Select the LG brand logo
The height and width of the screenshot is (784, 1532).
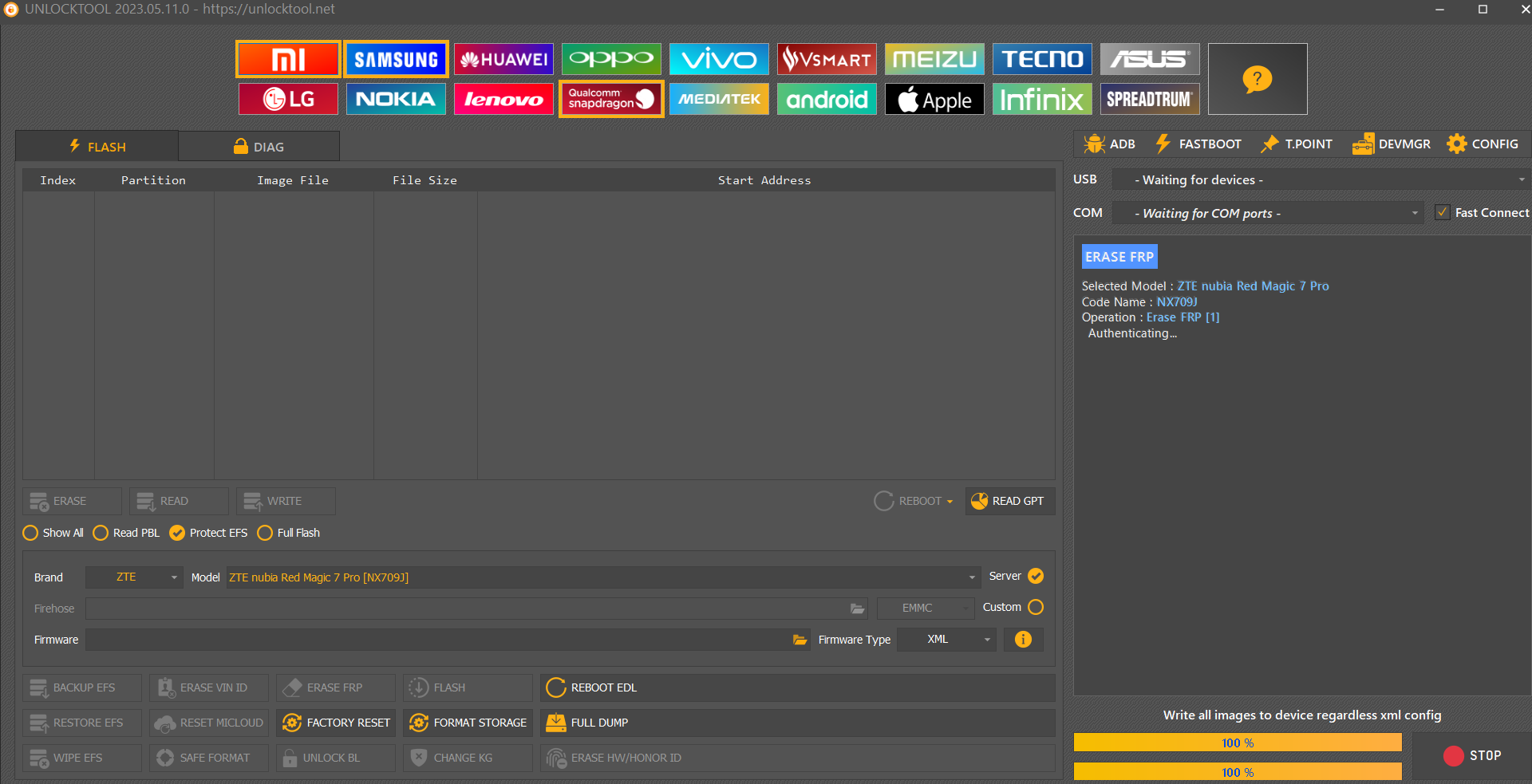(x=288, y=99)
